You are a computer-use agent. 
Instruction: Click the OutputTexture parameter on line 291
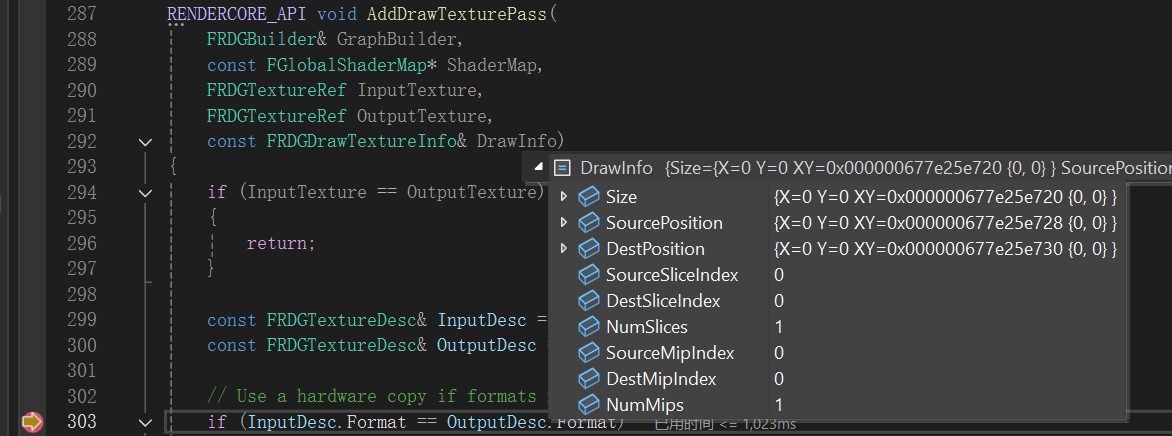coord(422,117)
